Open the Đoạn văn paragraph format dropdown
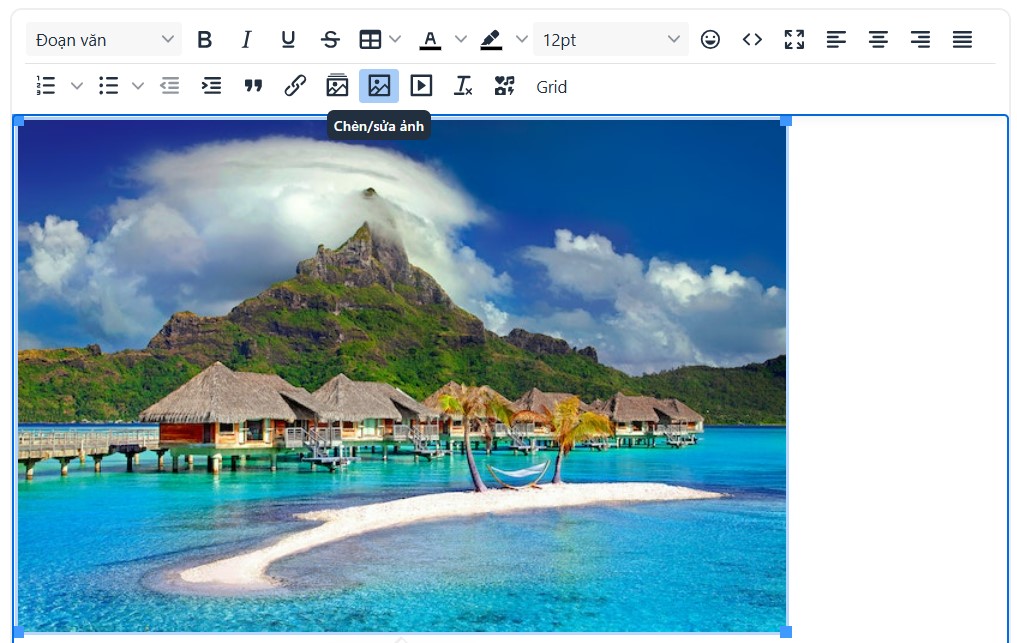The image size is (1017, 643). tap(104, 40)
